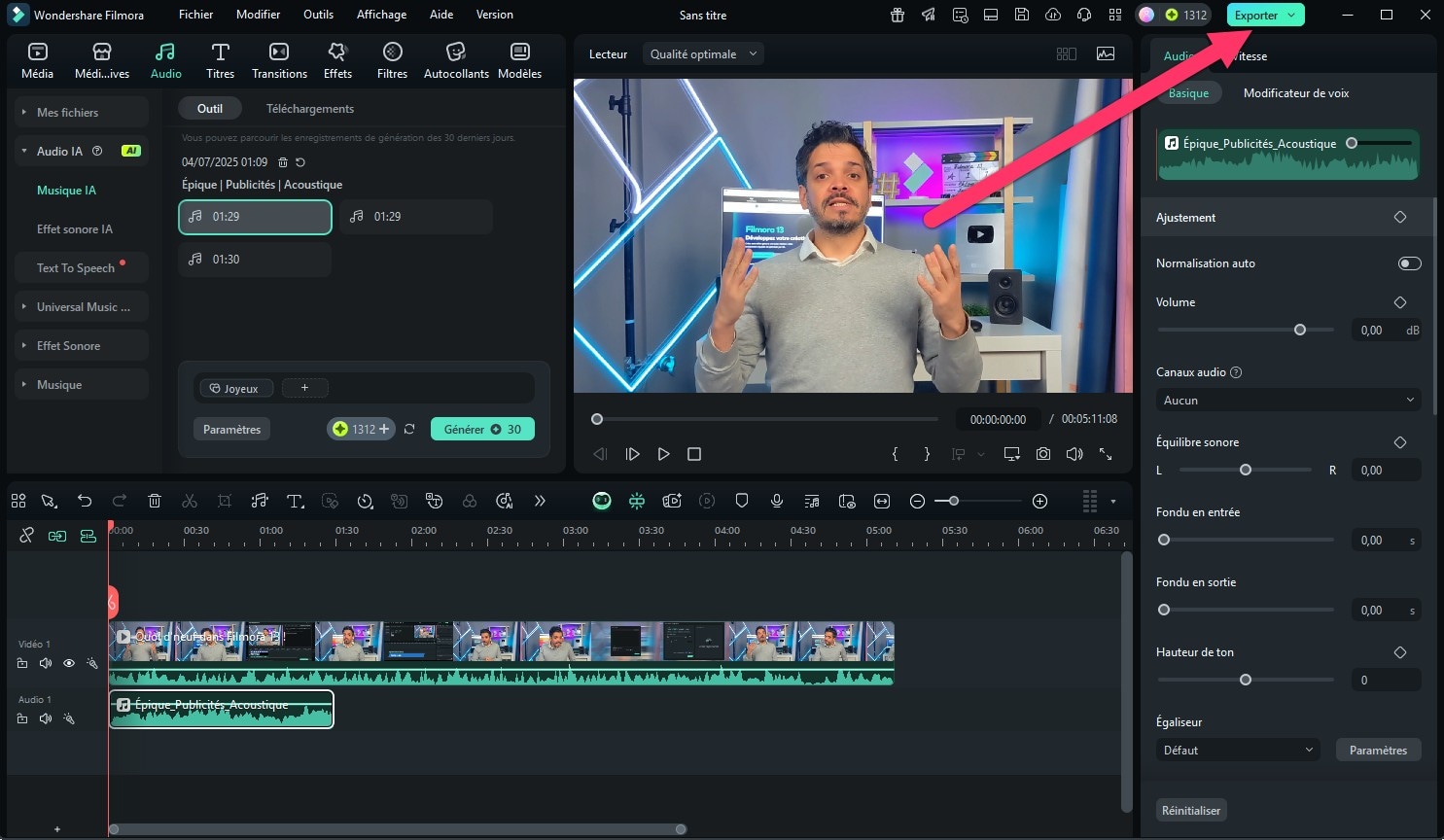Click the Fondu en entrée slider handle
This screenshot has width=1444, height=840.
click(x=1164, y=540)
